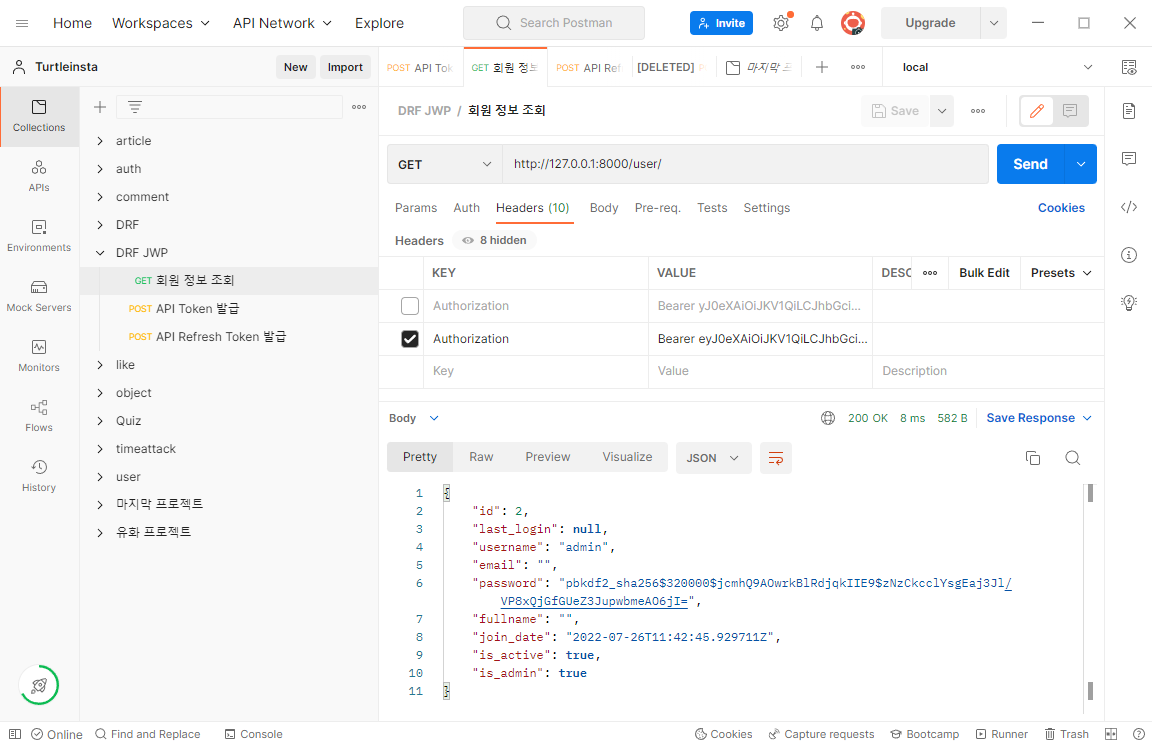Open the Environments sidebar panel

tap(39, 236)
